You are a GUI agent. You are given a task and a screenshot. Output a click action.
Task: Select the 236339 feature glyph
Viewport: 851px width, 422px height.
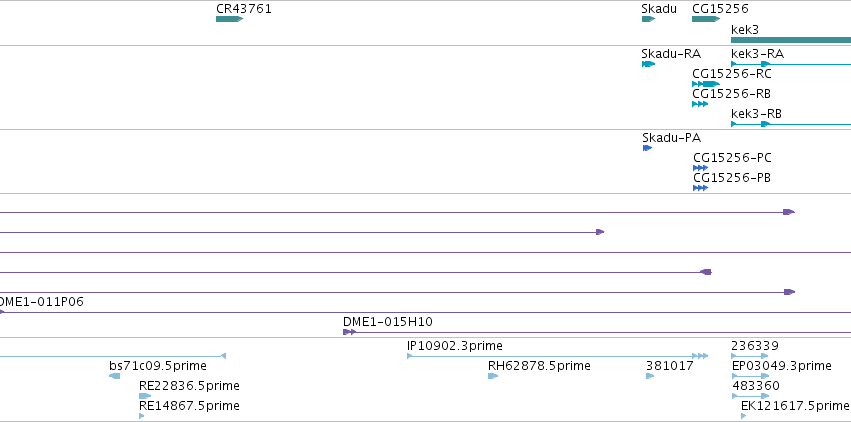[x=750, y=356]
